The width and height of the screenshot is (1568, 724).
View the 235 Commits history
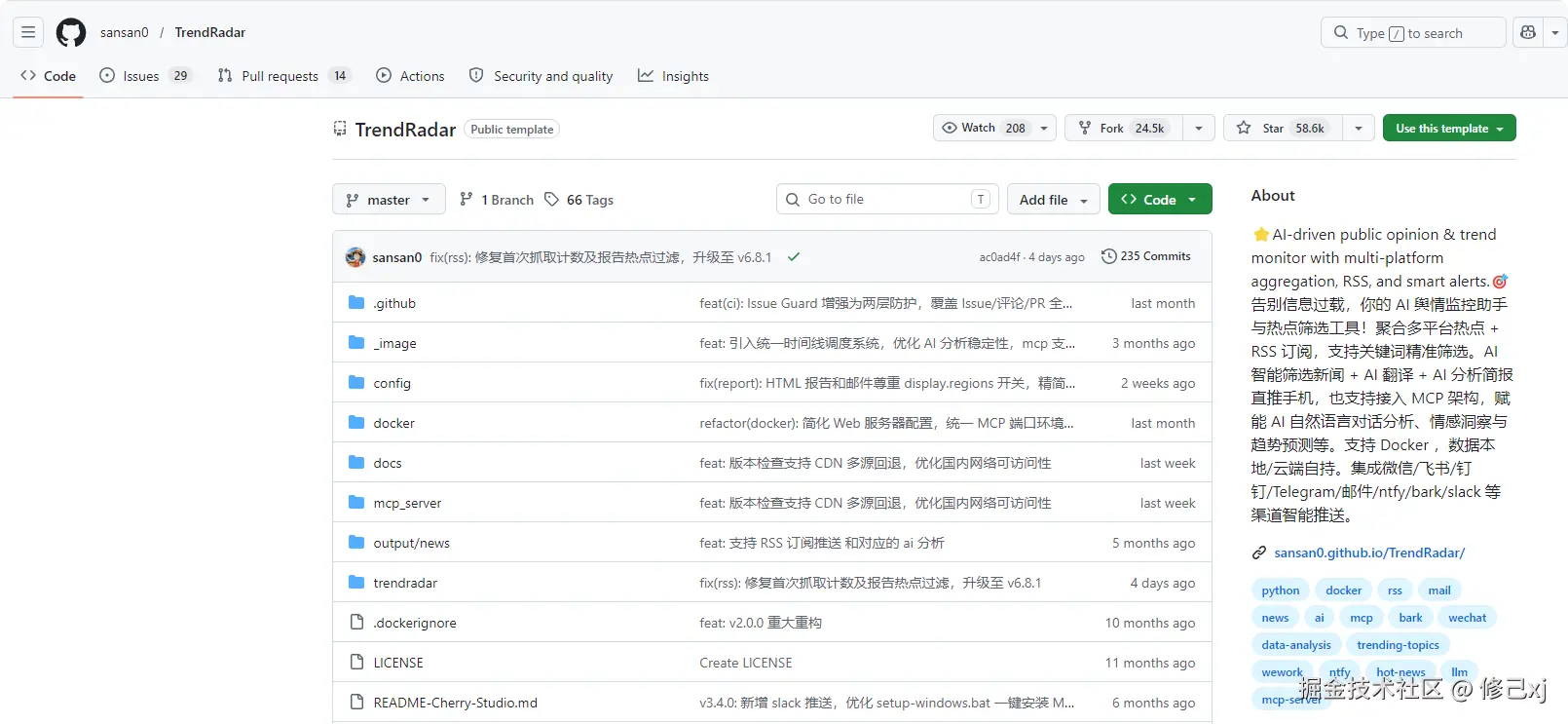click(x=1146, y=256)
